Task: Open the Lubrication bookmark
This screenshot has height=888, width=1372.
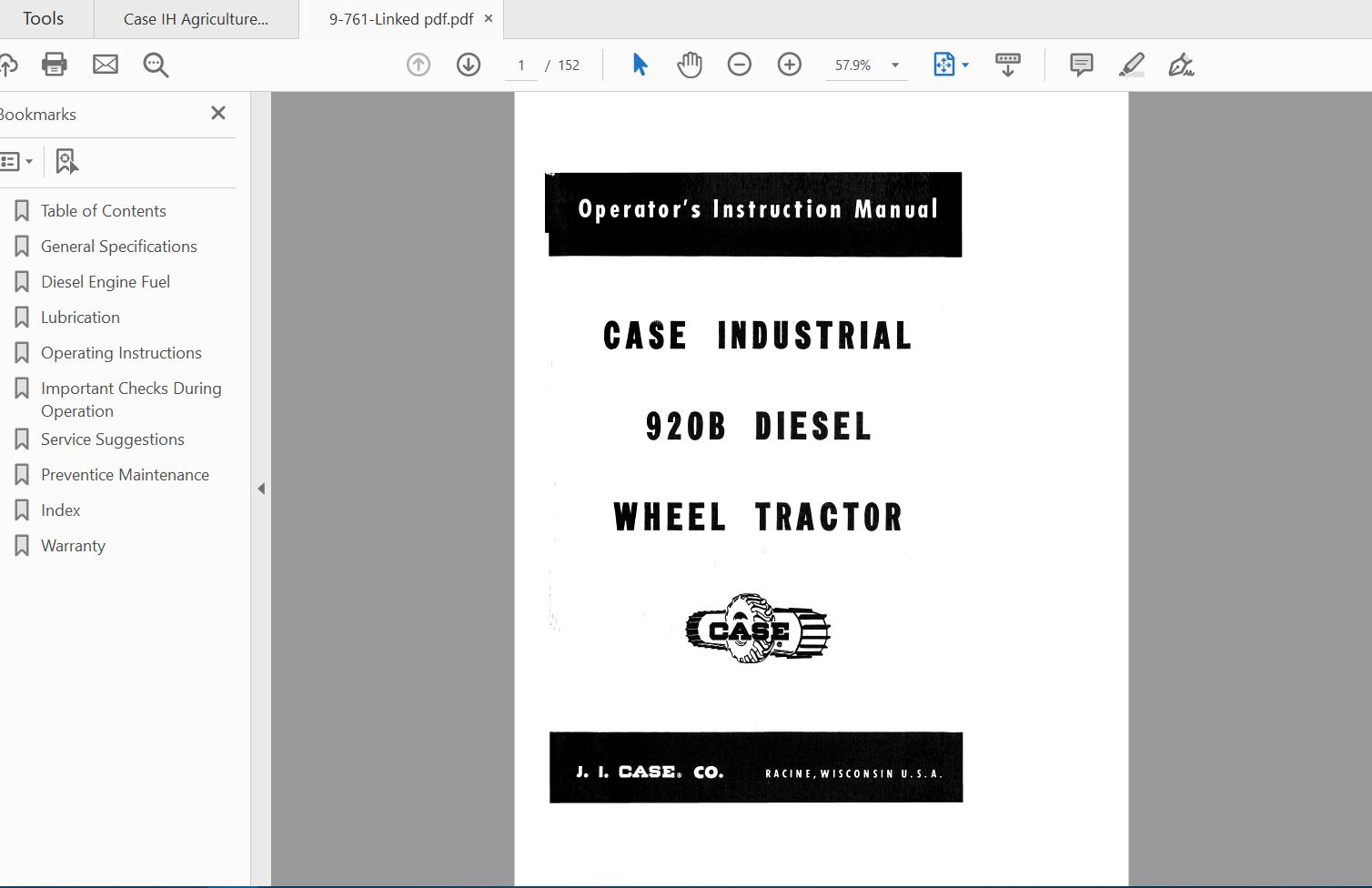Action: point(80,318)
